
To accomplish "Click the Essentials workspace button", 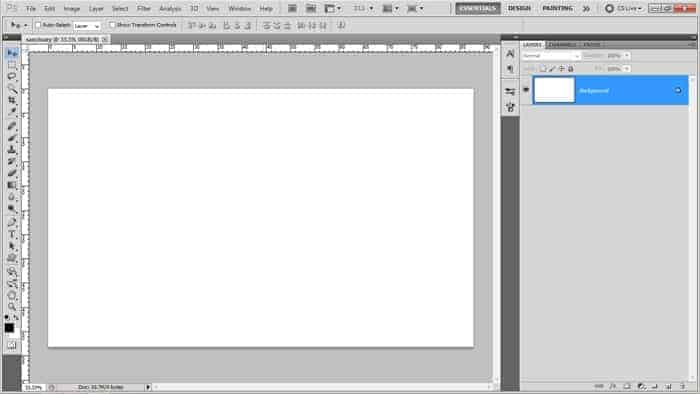I will [x=478, y=8].
